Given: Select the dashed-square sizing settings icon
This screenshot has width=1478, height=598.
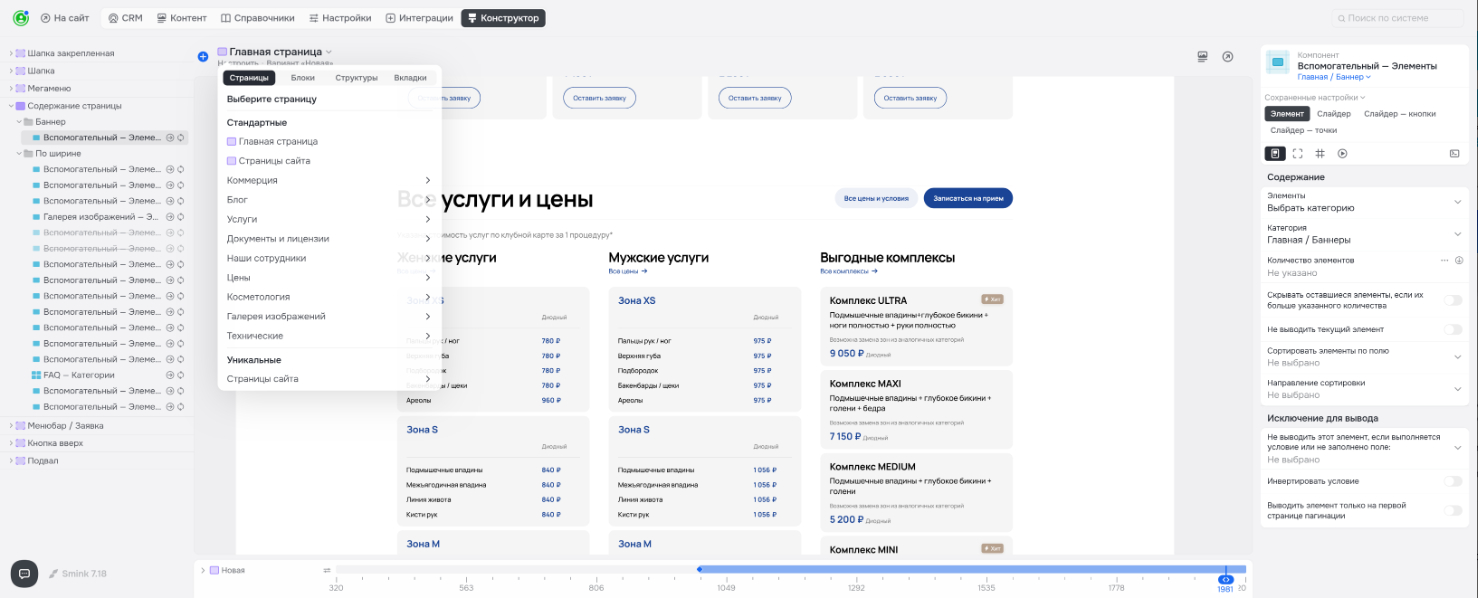Looking at the screenshot, I should 1298,153.
